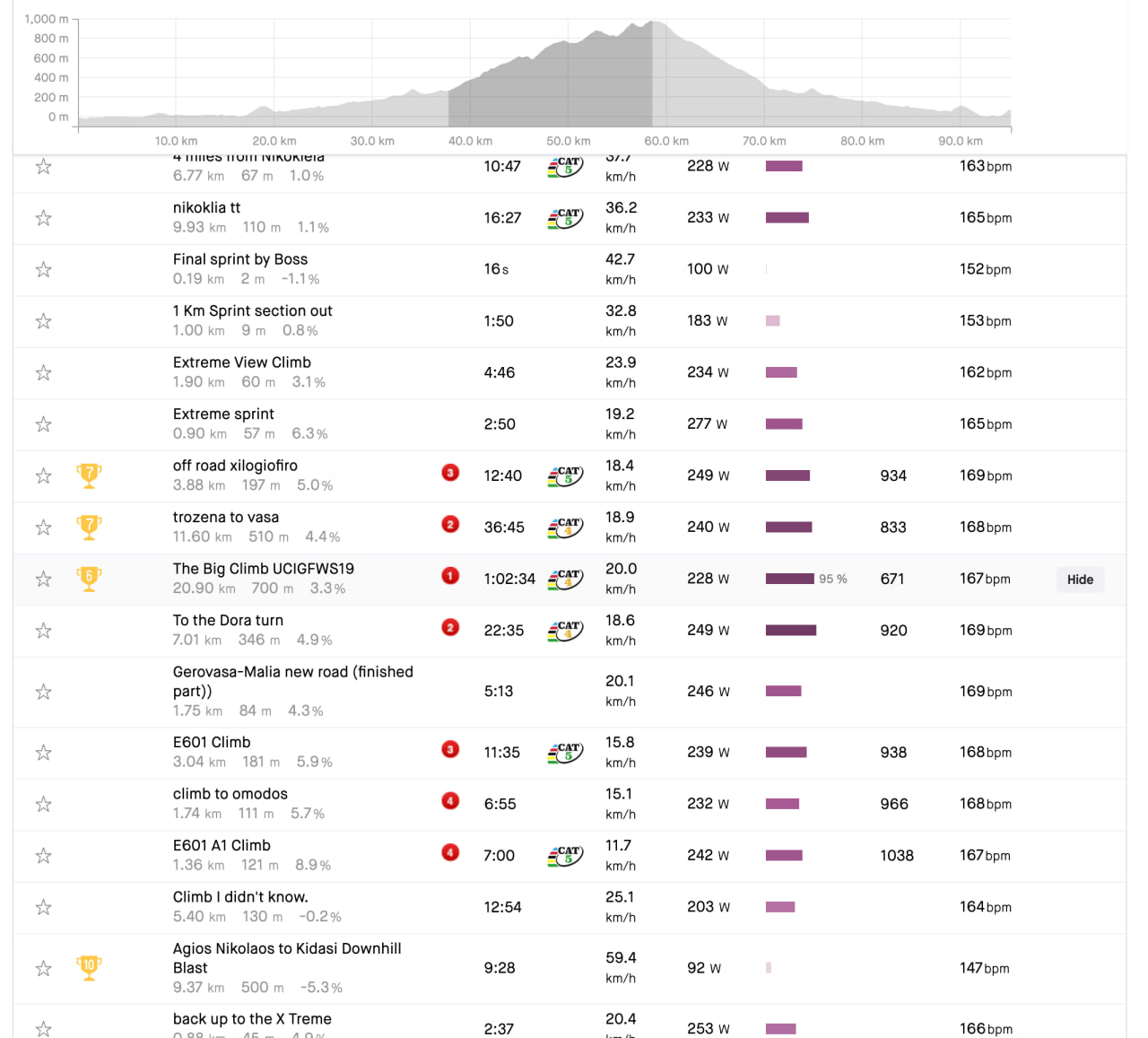1148x1038 pixels.
Task: Click the elevation profile peak near 60 km
Action: pos(654,23)
